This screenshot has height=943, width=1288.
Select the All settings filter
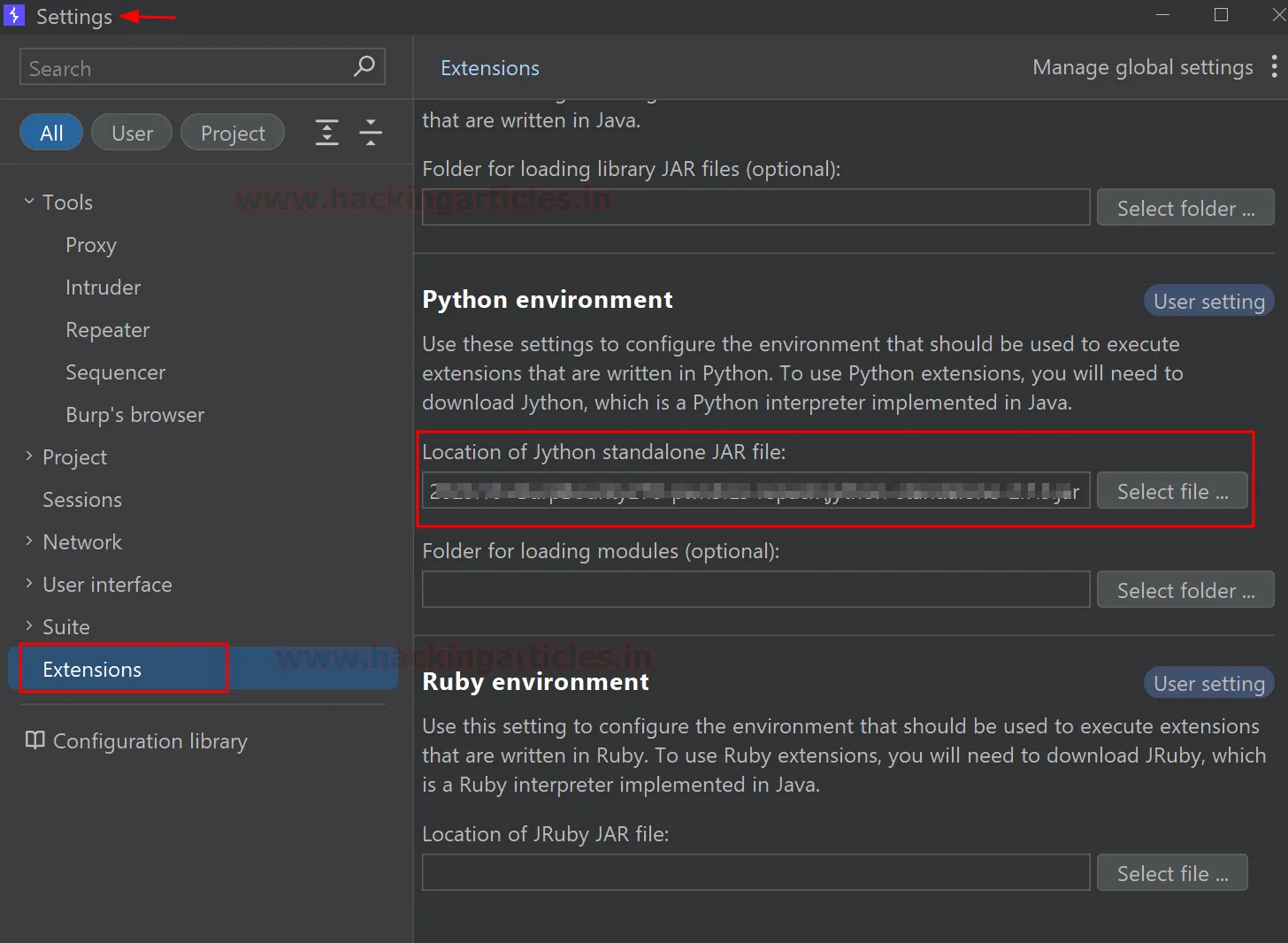pos(51,133)
